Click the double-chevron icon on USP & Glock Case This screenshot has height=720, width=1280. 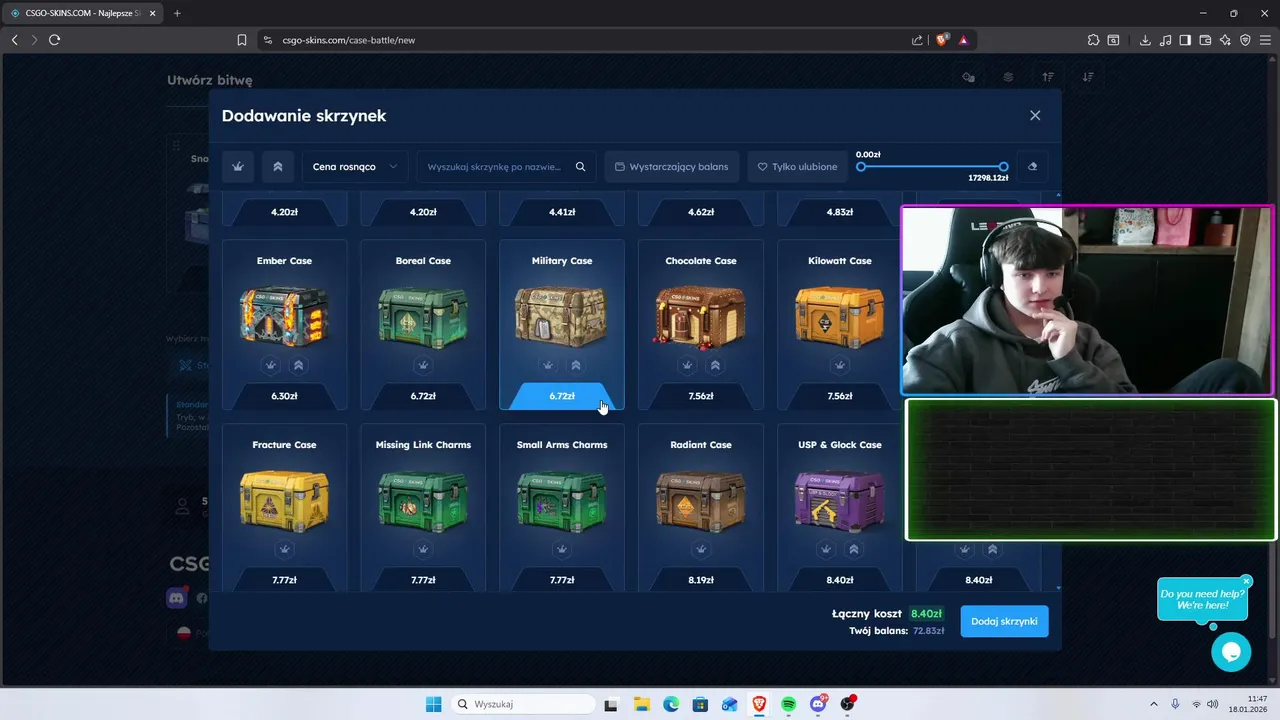click(854, 549)
